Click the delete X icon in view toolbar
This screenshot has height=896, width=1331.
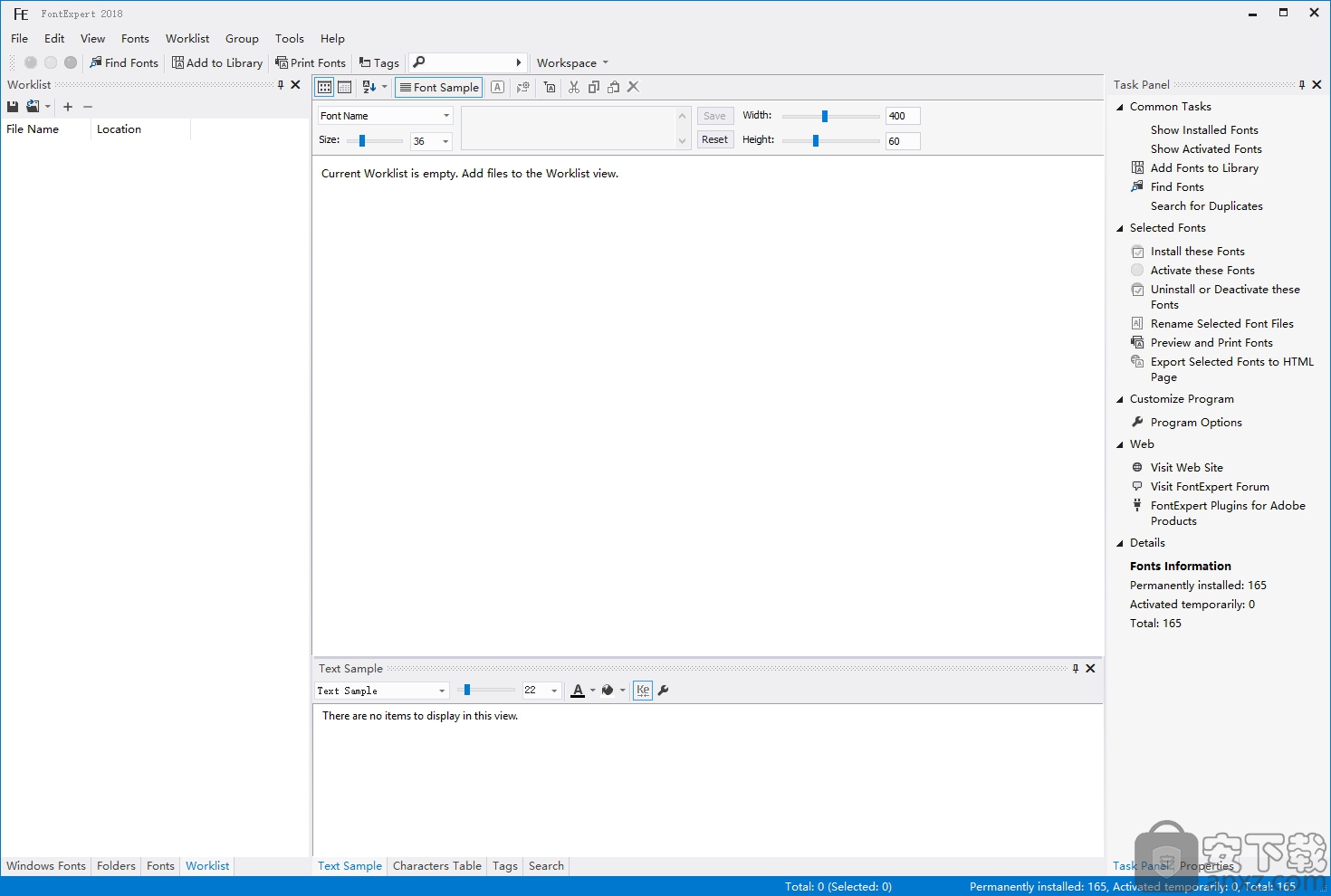pos(634,87)
